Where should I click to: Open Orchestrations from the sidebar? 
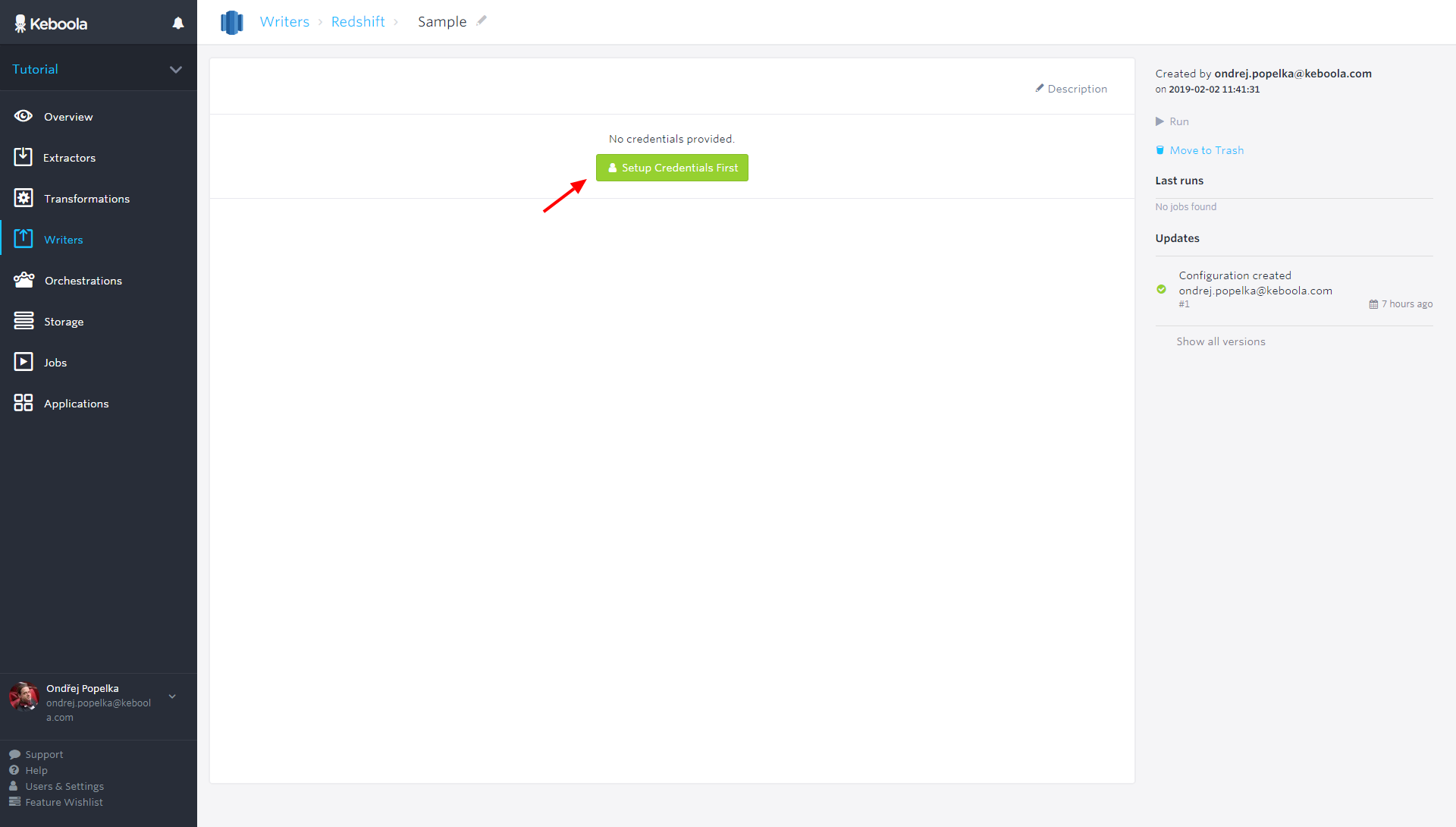tap(24, 280)
